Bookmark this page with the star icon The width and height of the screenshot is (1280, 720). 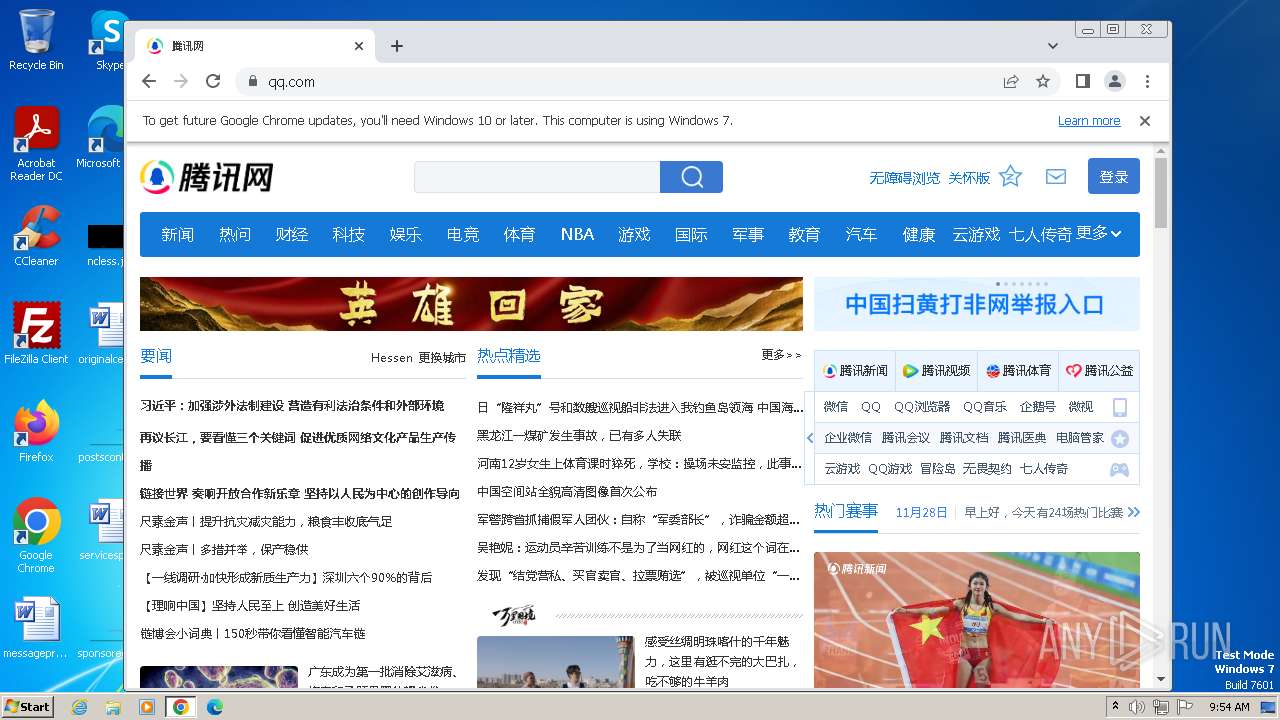pos(1043,81)
